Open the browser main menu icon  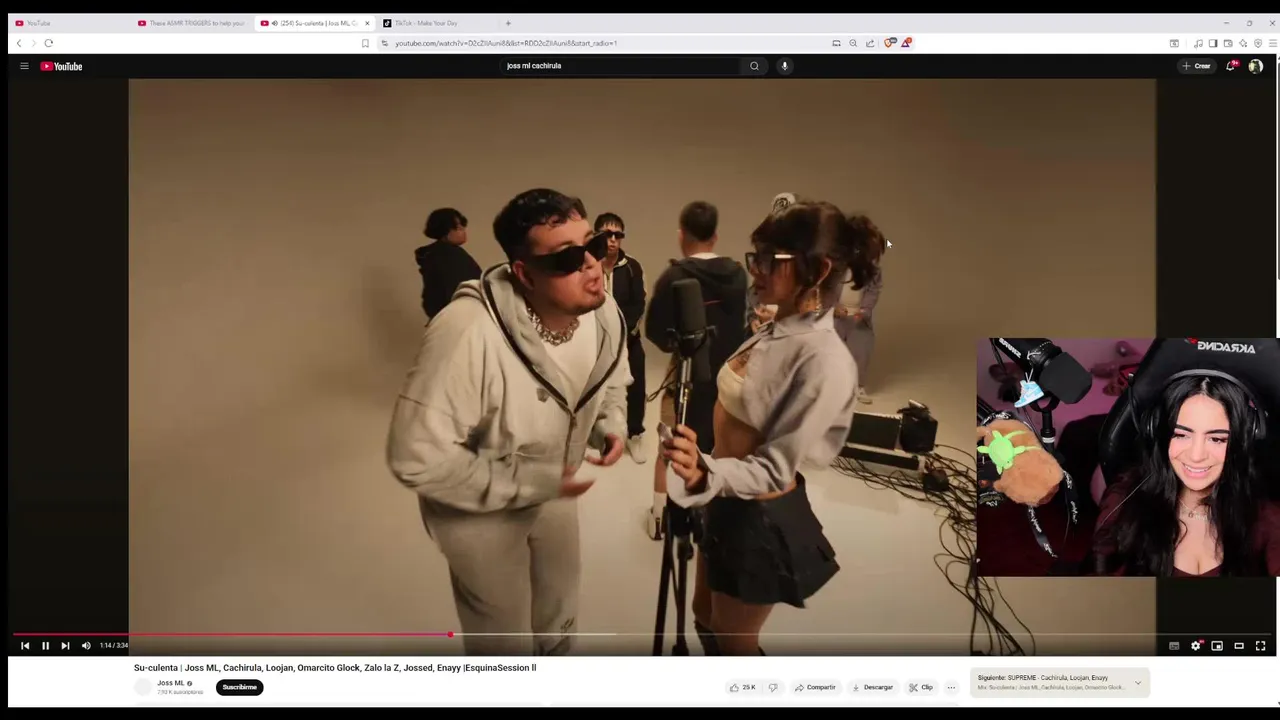point(1272,43)
